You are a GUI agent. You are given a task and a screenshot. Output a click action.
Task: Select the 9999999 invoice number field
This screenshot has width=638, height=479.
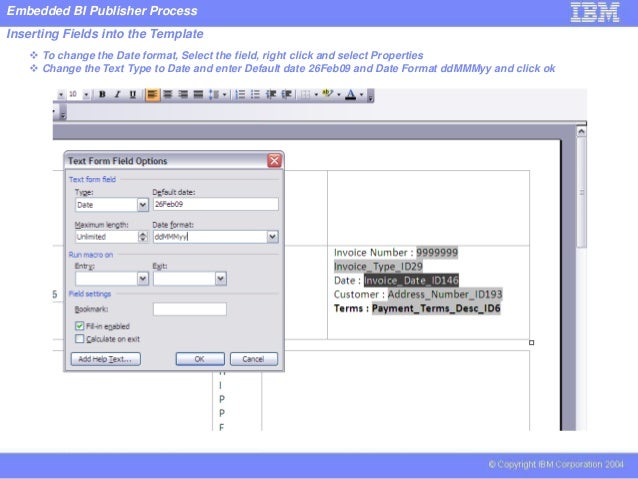click(437, 253)
